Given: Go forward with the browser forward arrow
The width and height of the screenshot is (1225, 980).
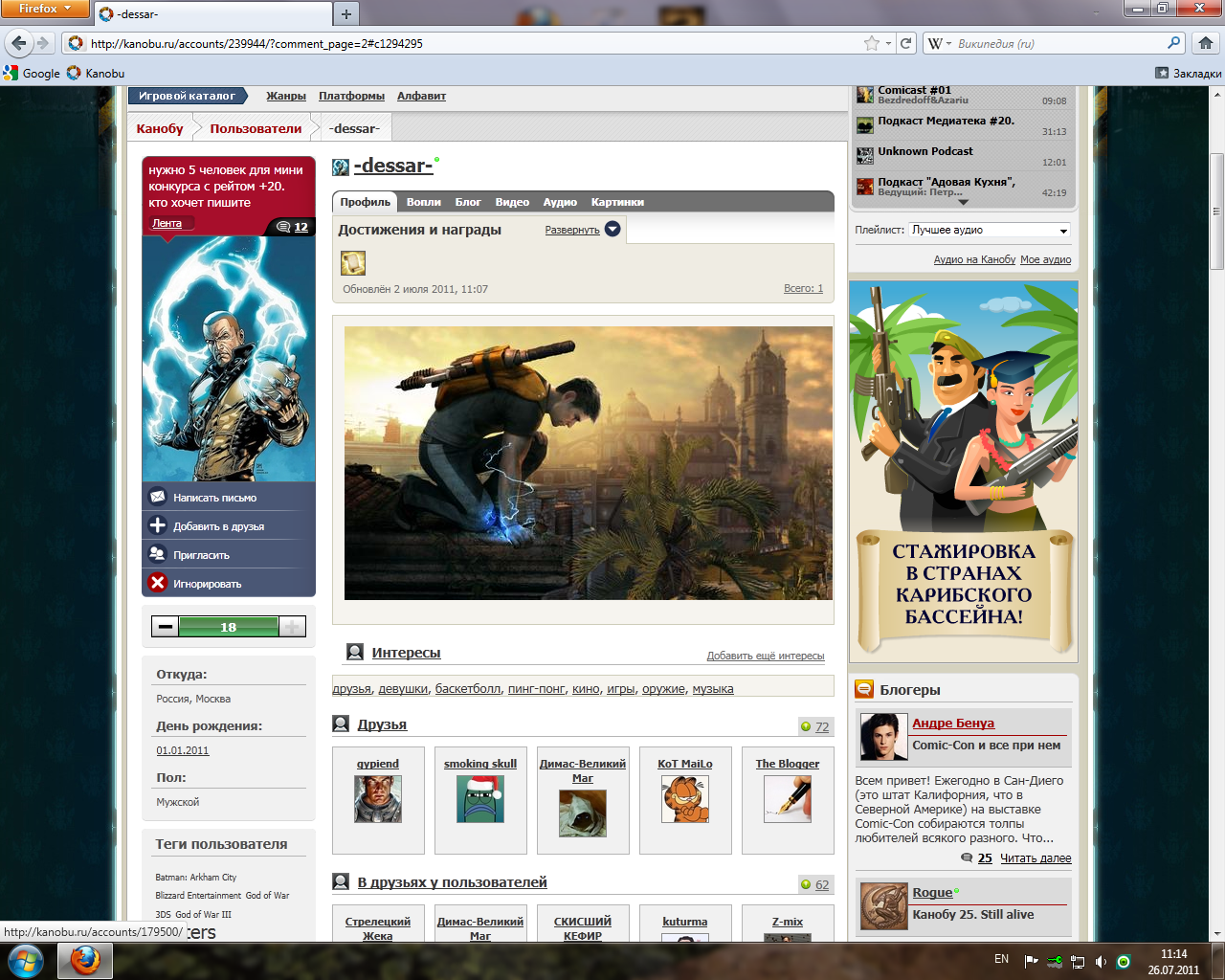Looking at the screenshot, I should point(42,43).
